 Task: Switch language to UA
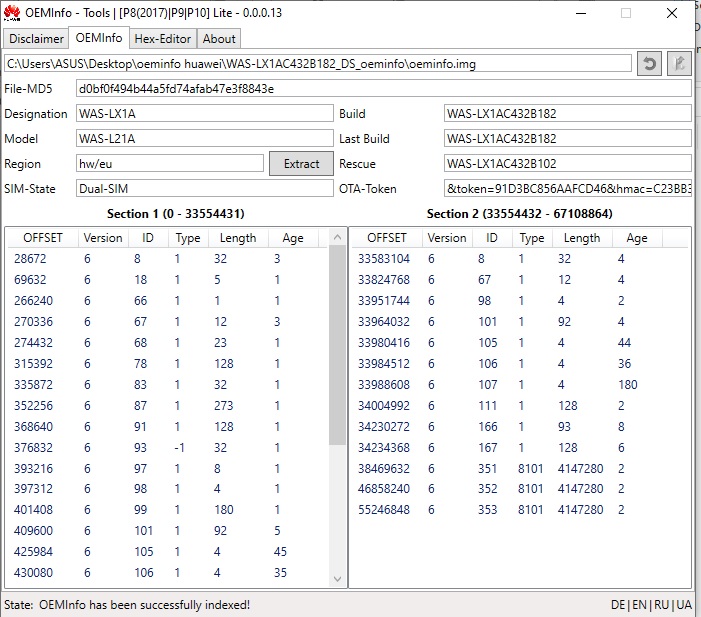pyautogui.click(x=684, y=605)
